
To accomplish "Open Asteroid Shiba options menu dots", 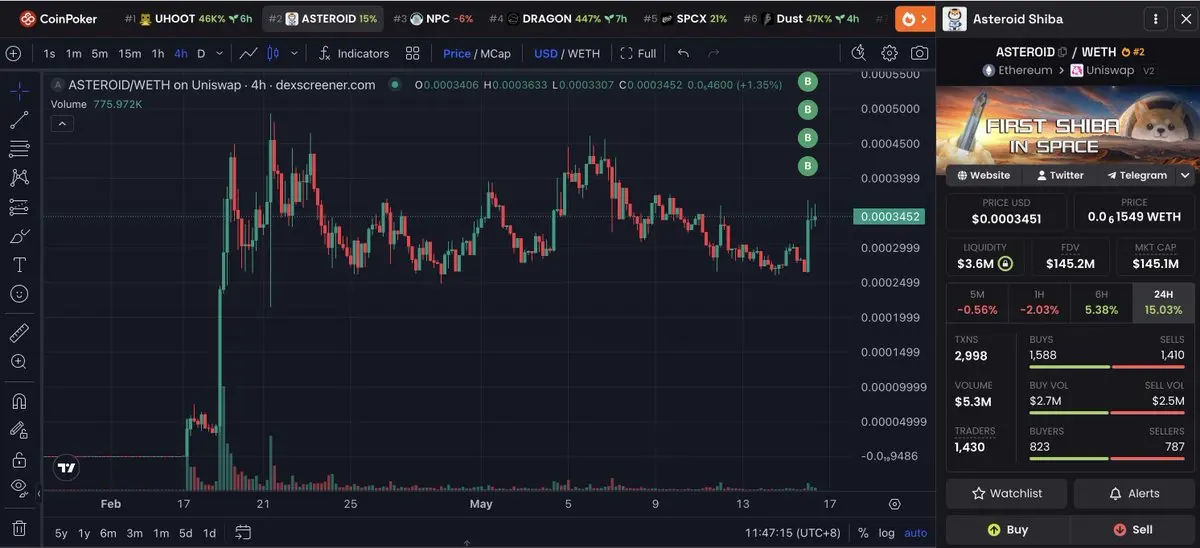I will click(x=1155, y=19).
